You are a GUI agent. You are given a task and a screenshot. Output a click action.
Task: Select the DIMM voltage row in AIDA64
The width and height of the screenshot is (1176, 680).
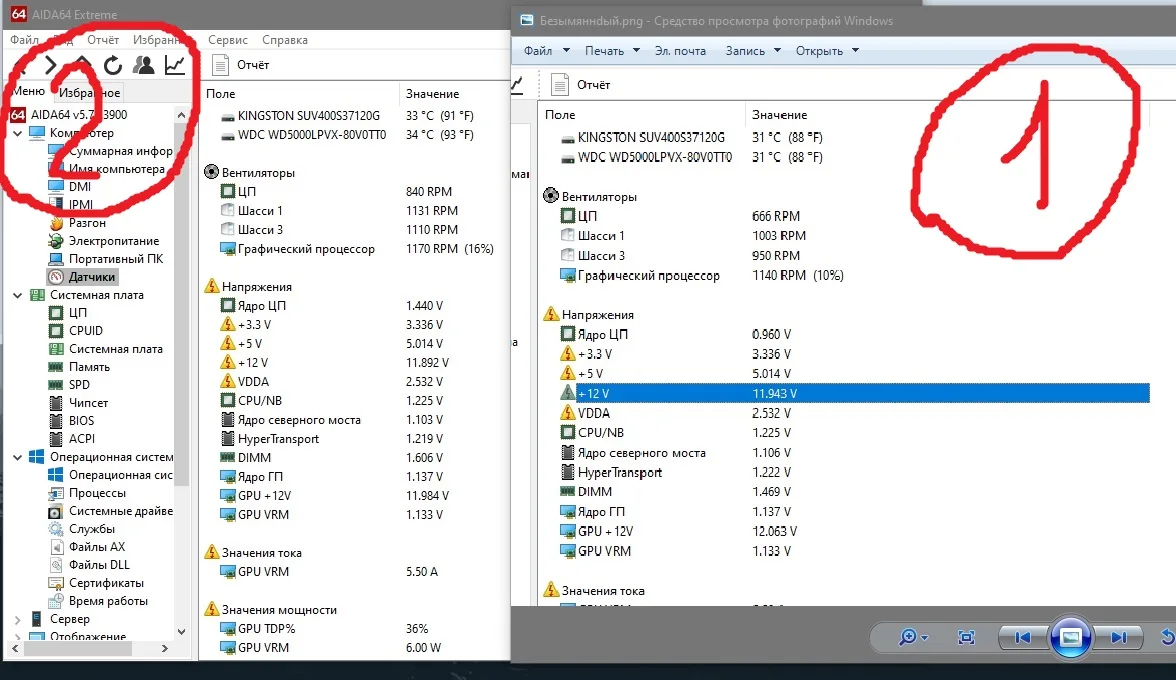coord(254,457)
